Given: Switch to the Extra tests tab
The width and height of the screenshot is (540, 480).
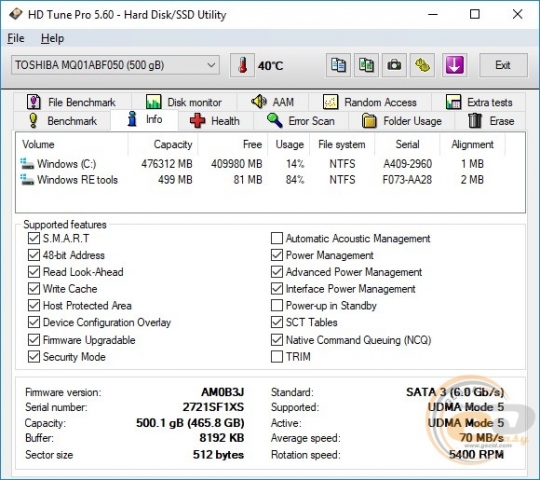Looking at the screenshot, I should (479, 102).
